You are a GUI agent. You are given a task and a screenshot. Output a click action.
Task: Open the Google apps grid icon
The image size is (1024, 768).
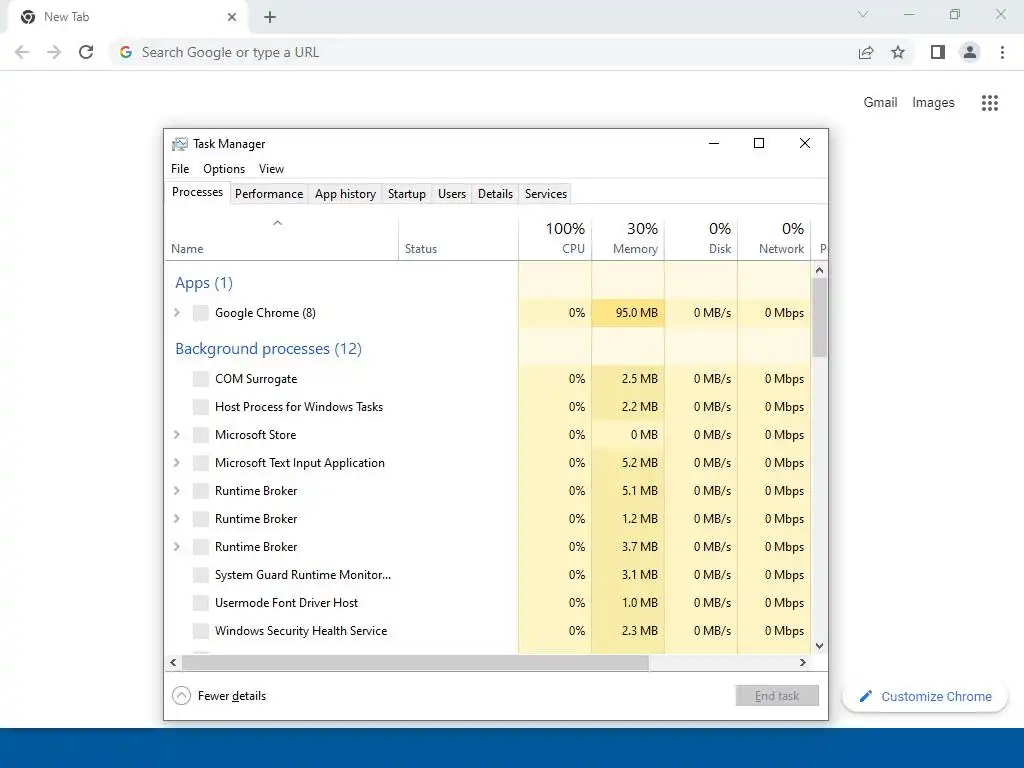coord(989,103)
